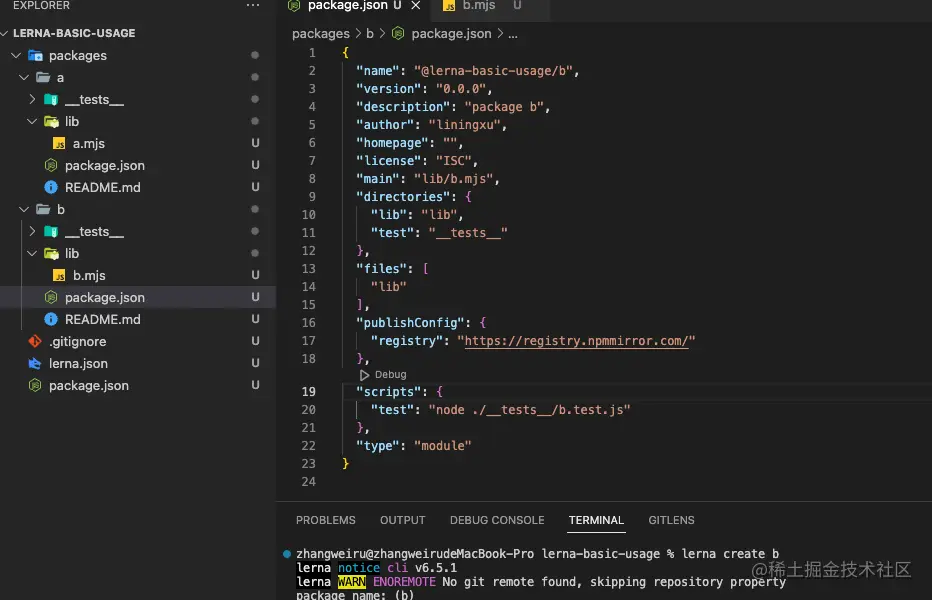Click lib folder icon in b

[x=51, y=253]
